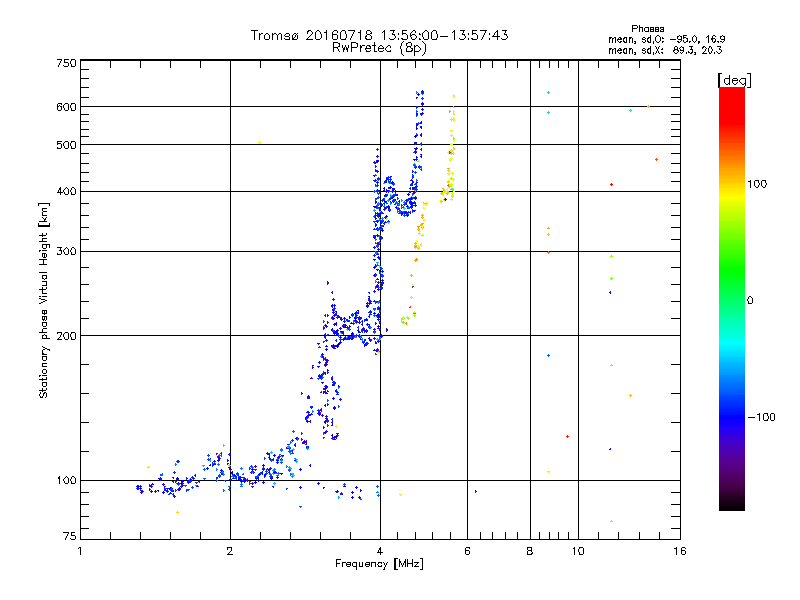This screenshot has height=600, width=800.
Task: Click the colorbar tick label '0'
Action: (x=750, y=301)
